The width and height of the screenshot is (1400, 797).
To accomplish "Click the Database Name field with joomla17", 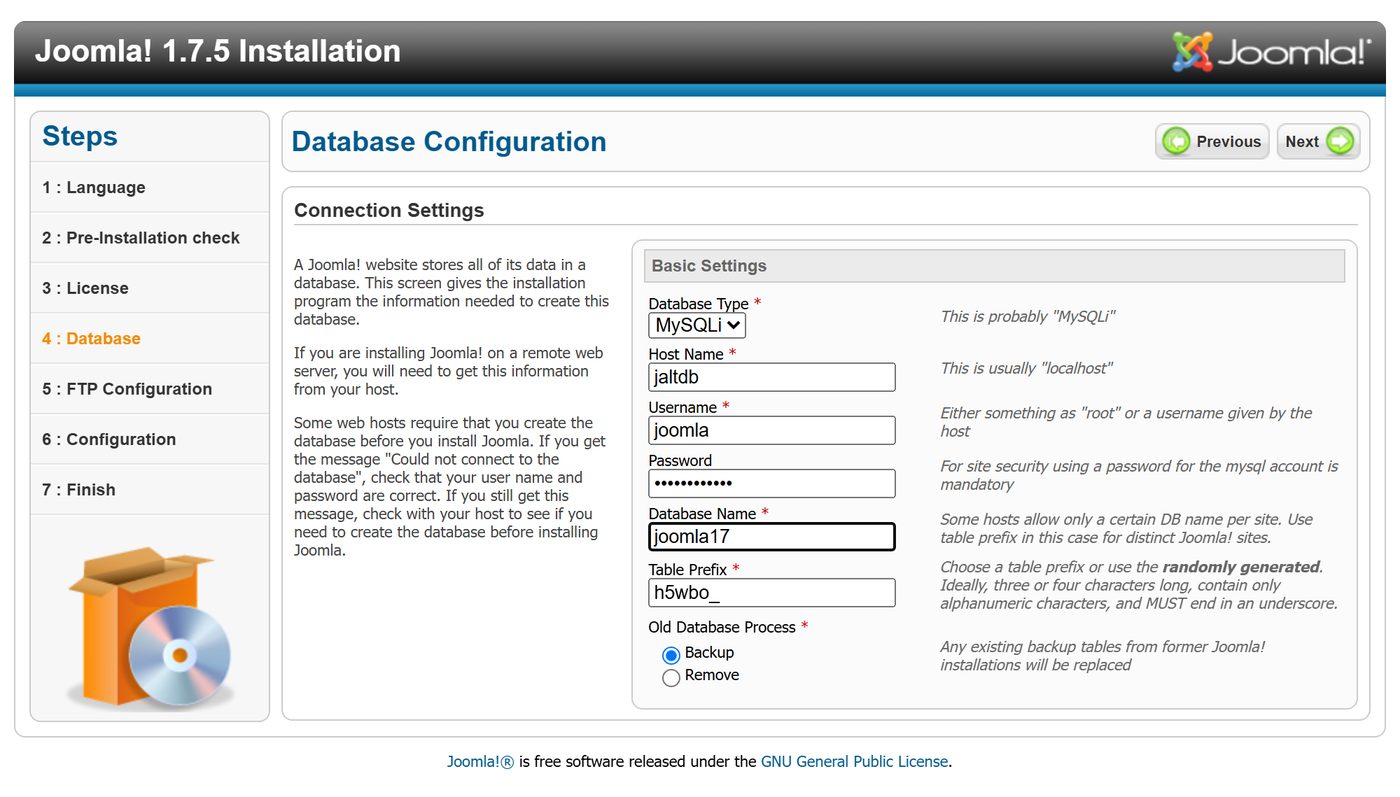I will pyautogui.click(x=772, y=537).
